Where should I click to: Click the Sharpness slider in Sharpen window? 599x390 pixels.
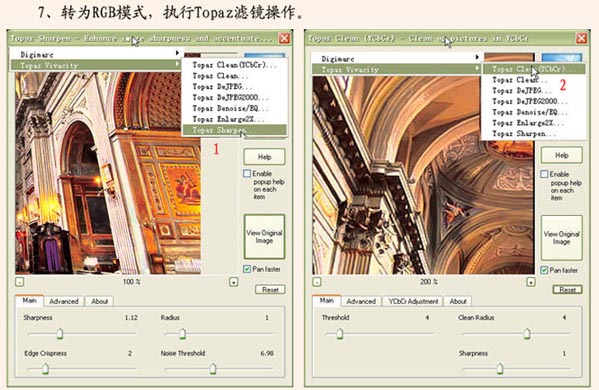(x=60, y=333)
